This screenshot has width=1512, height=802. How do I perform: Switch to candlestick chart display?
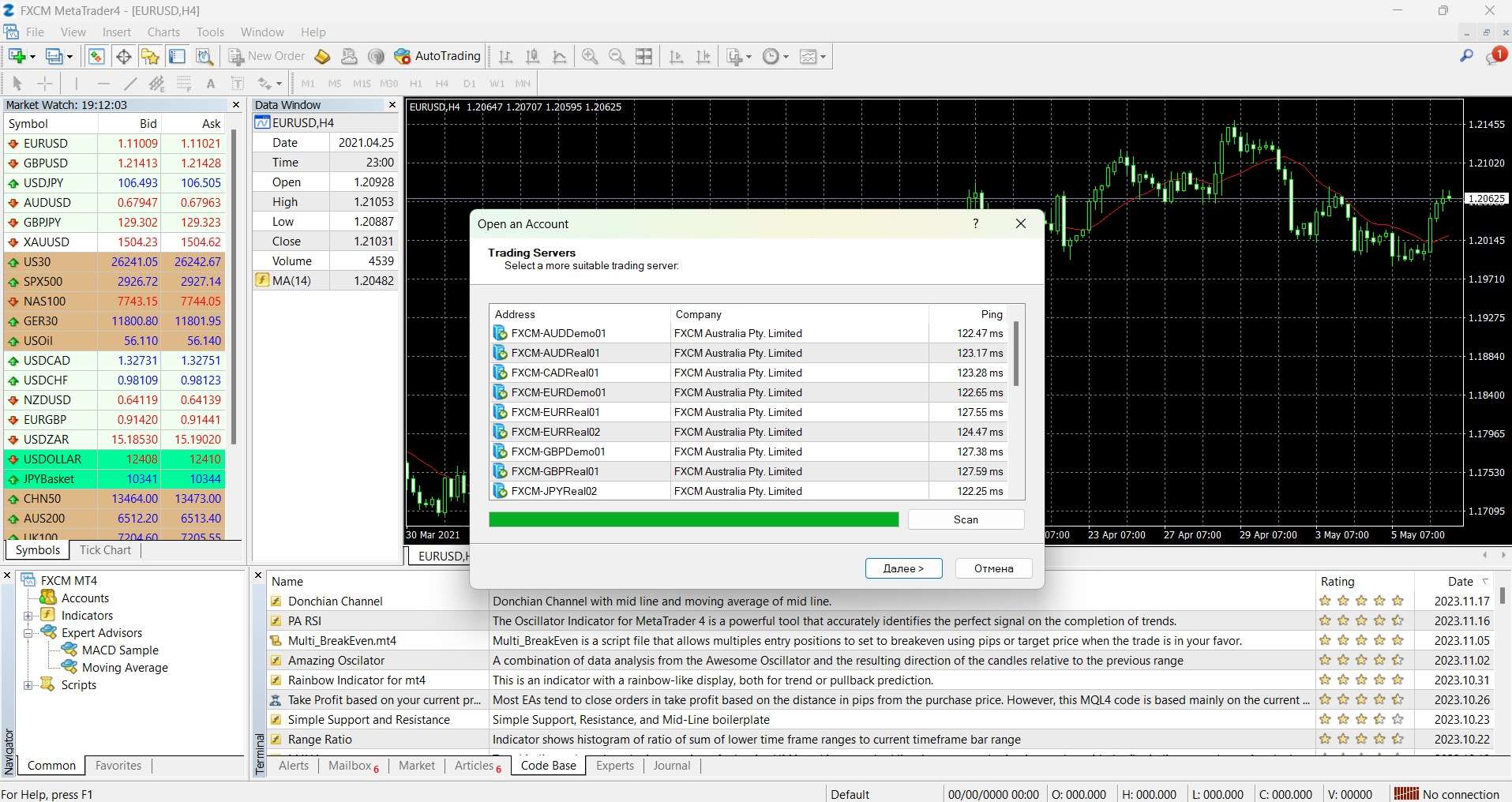coord(533,56)
